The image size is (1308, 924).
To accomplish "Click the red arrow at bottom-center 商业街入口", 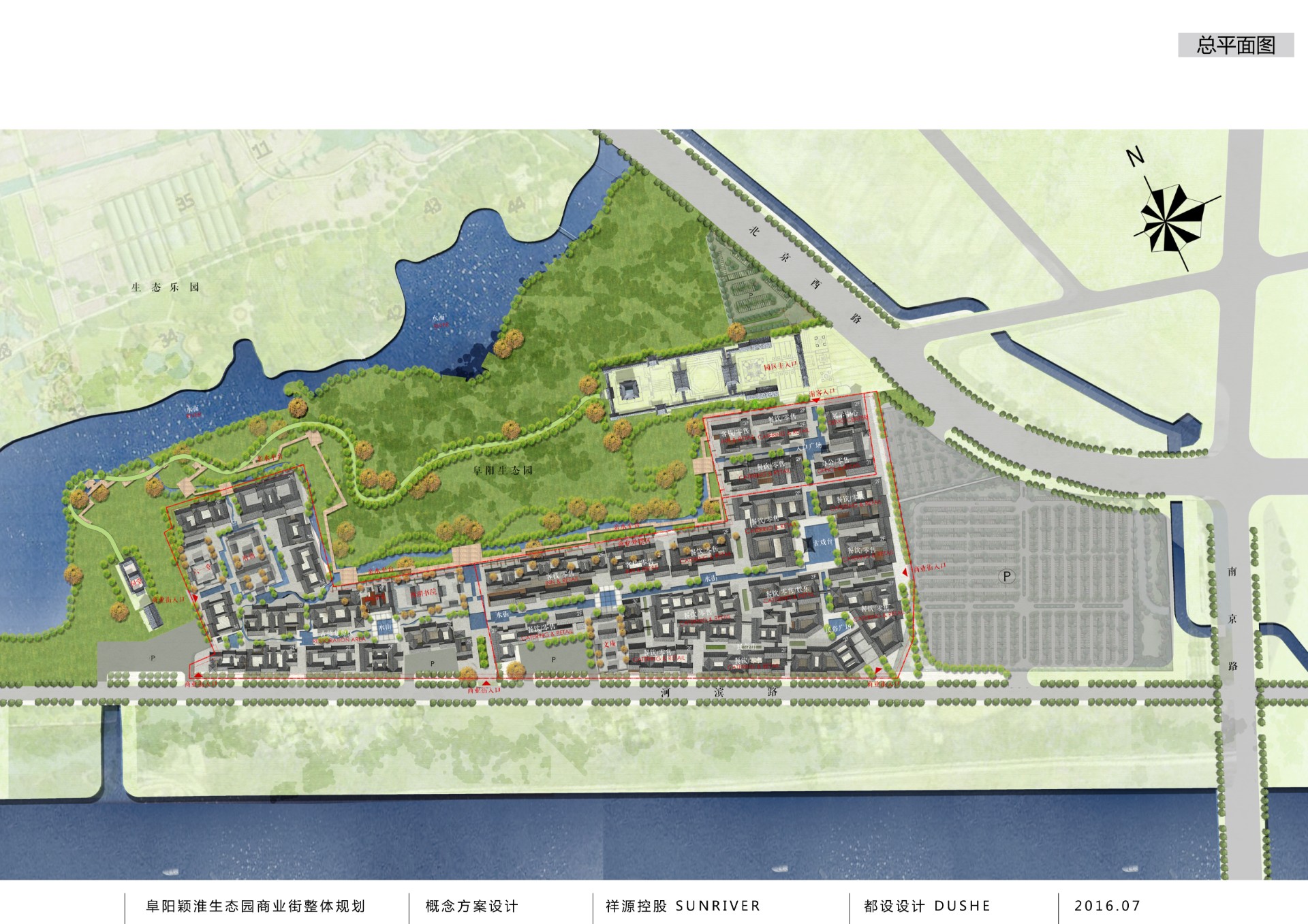I will pos(486,682).
